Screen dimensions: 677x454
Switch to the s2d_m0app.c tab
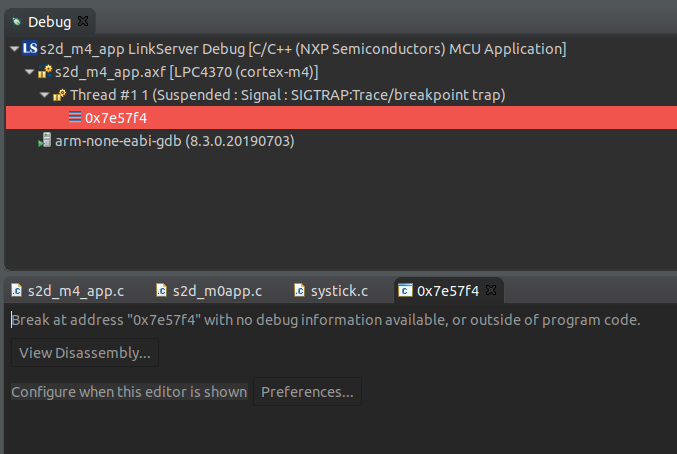[209, 291]
